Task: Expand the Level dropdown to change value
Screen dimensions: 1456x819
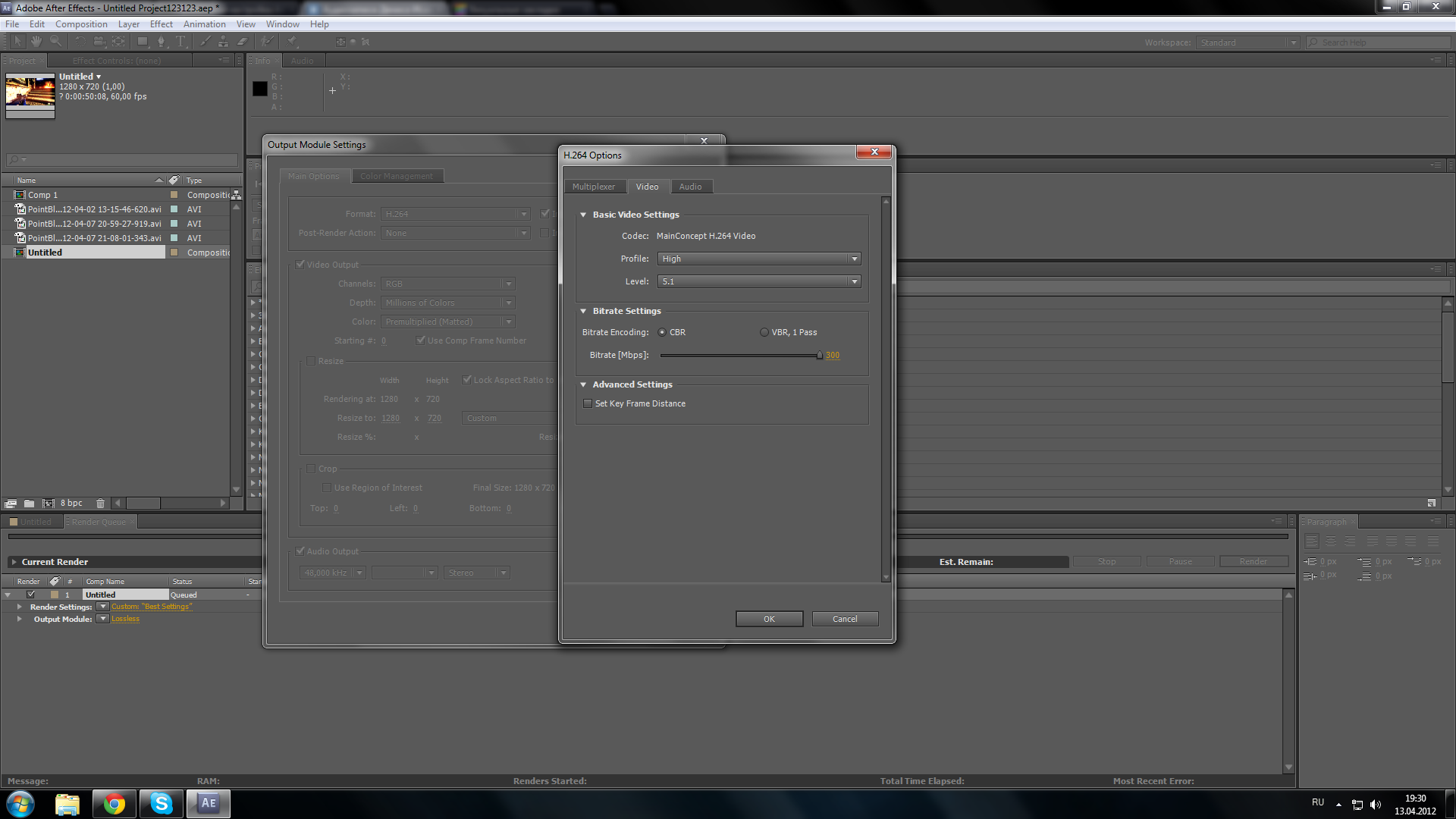Action: coord(854,281)
